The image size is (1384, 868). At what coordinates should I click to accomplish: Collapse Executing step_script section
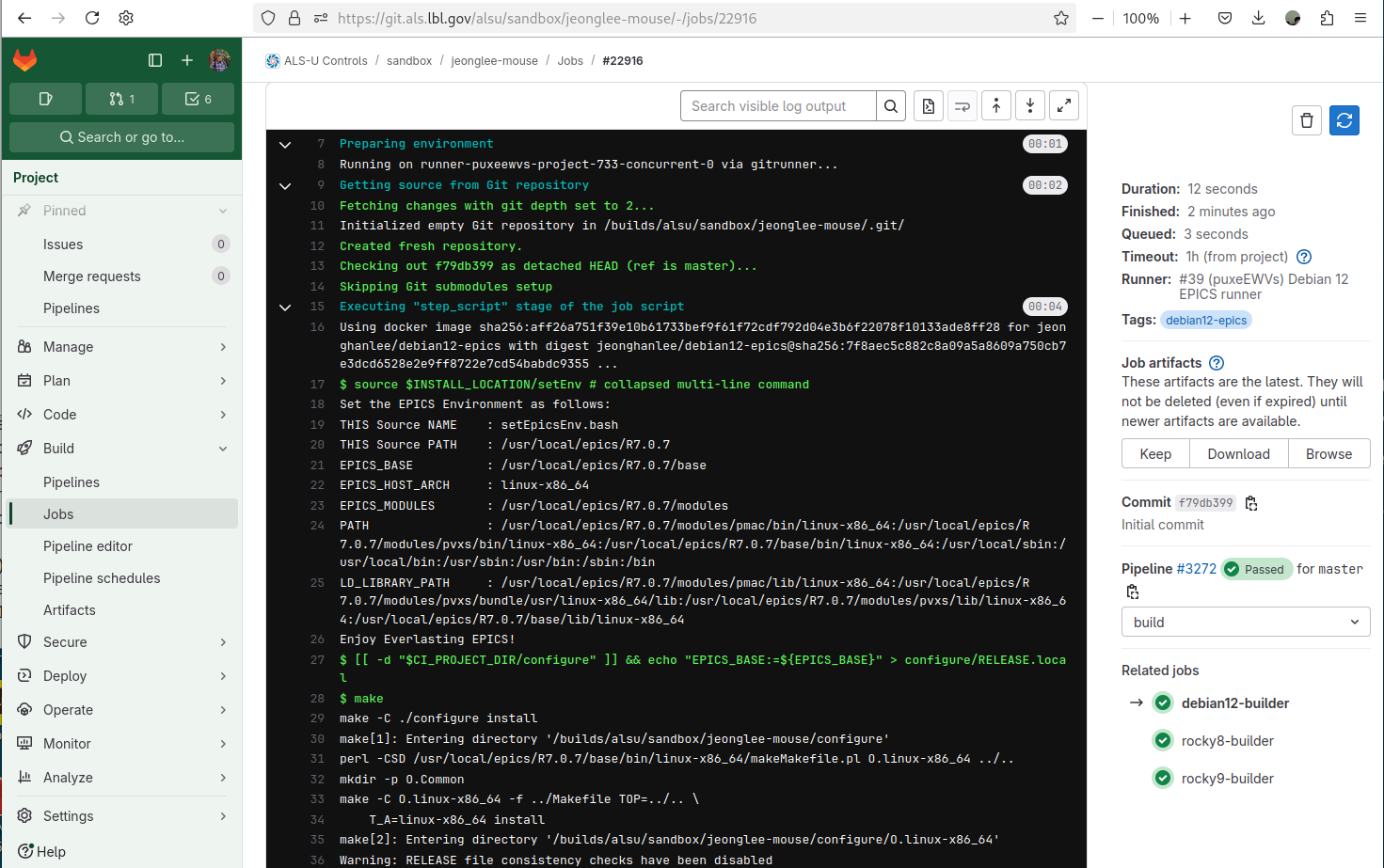[285, 308]
